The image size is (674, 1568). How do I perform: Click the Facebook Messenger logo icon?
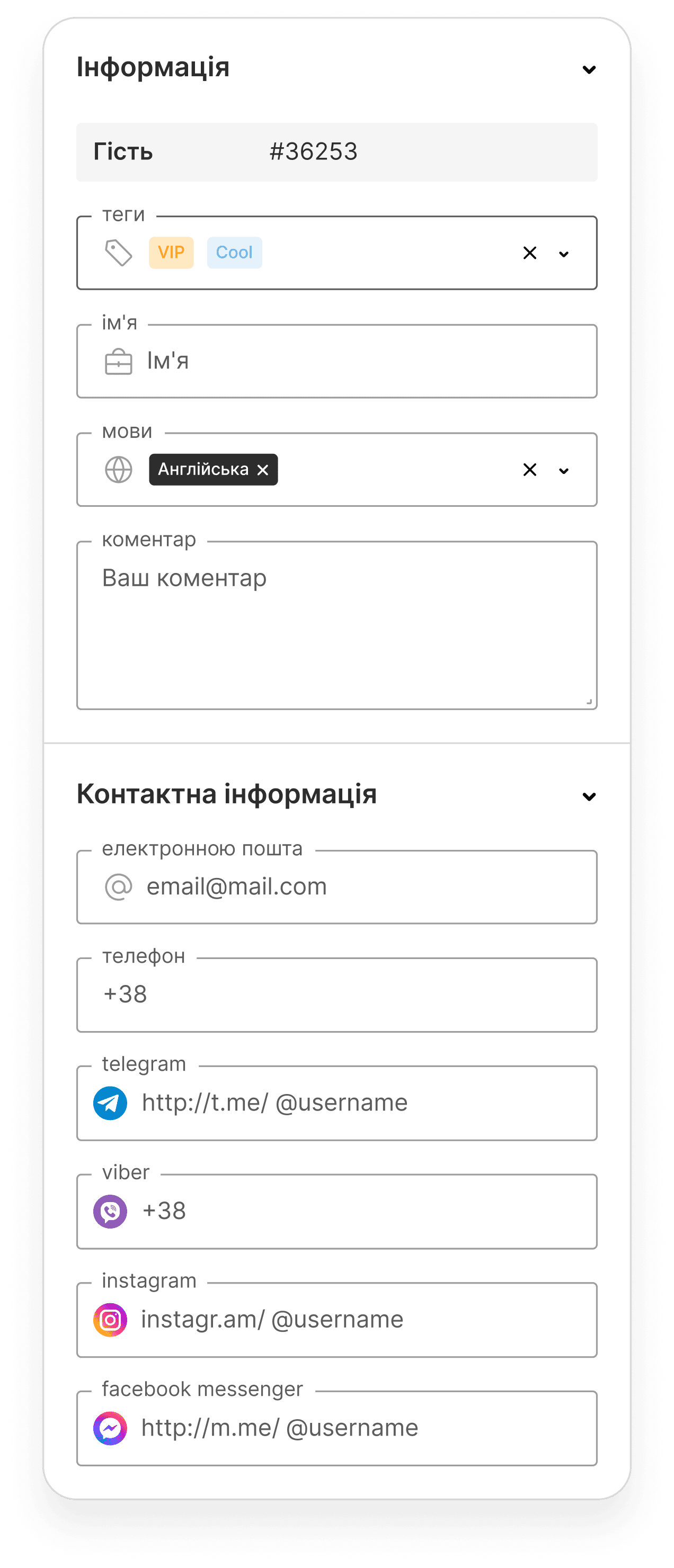click(110, 1428)
